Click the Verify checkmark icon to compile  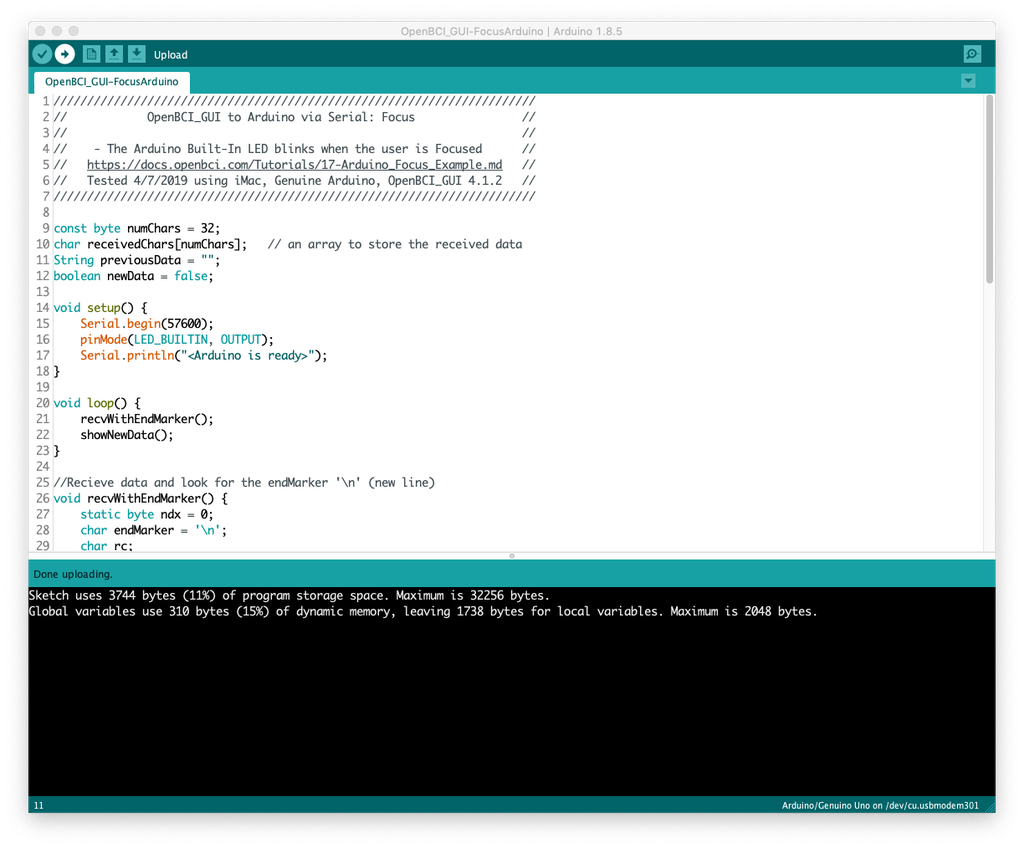tap(41, 54)
